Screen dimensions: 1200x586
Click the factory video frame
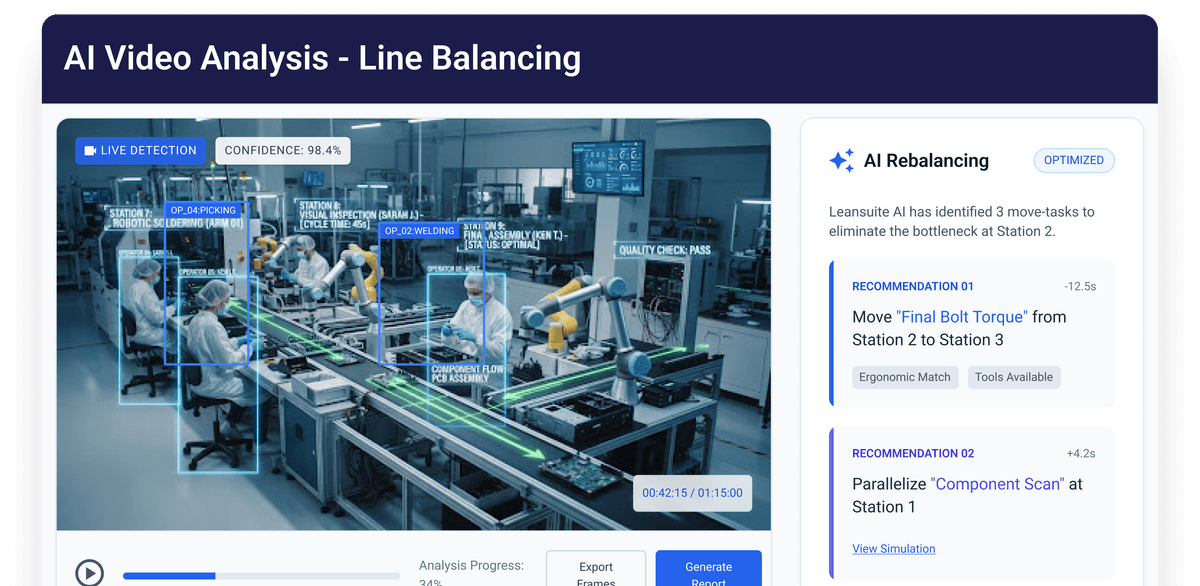pos(413,324)
